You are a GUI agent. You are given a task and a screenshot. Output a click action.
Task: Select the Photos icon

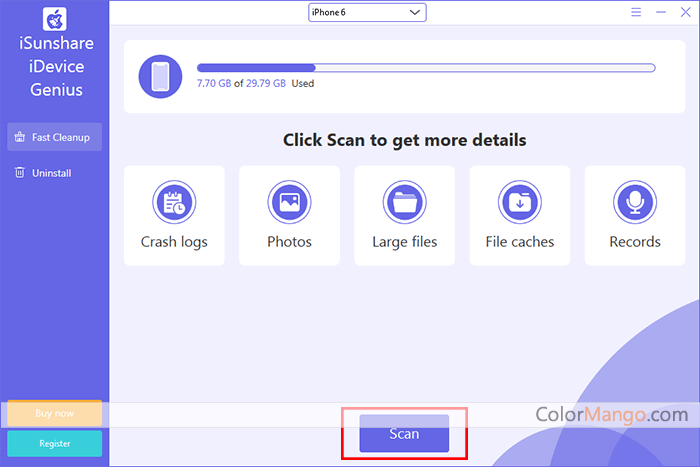tap(289, 202)
